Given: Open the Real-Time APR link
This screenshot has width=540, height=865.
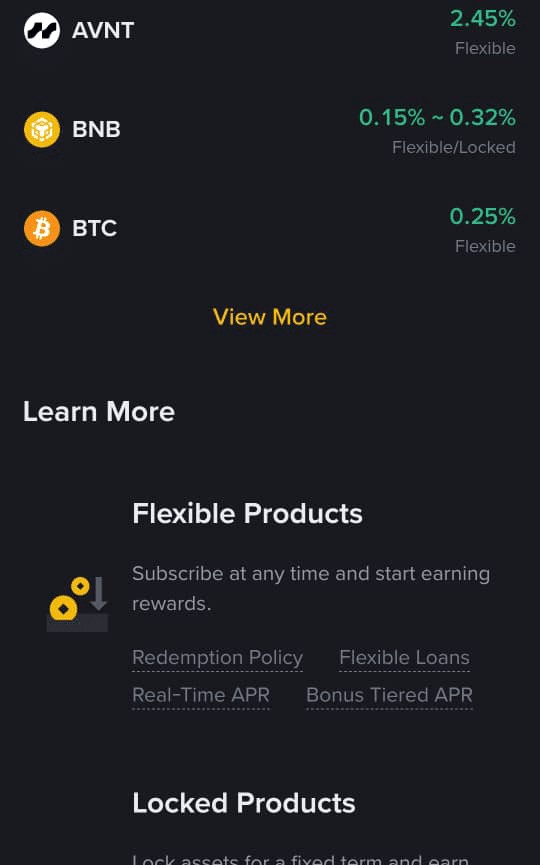Looking at the screenshot, I should [x=201, y=695].
